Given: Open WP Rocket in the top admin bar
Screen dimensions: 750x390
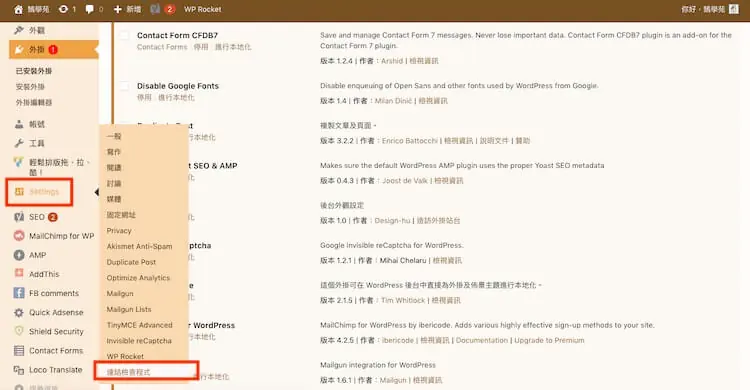Looking at the screenshot, I should tap(203, 9).
